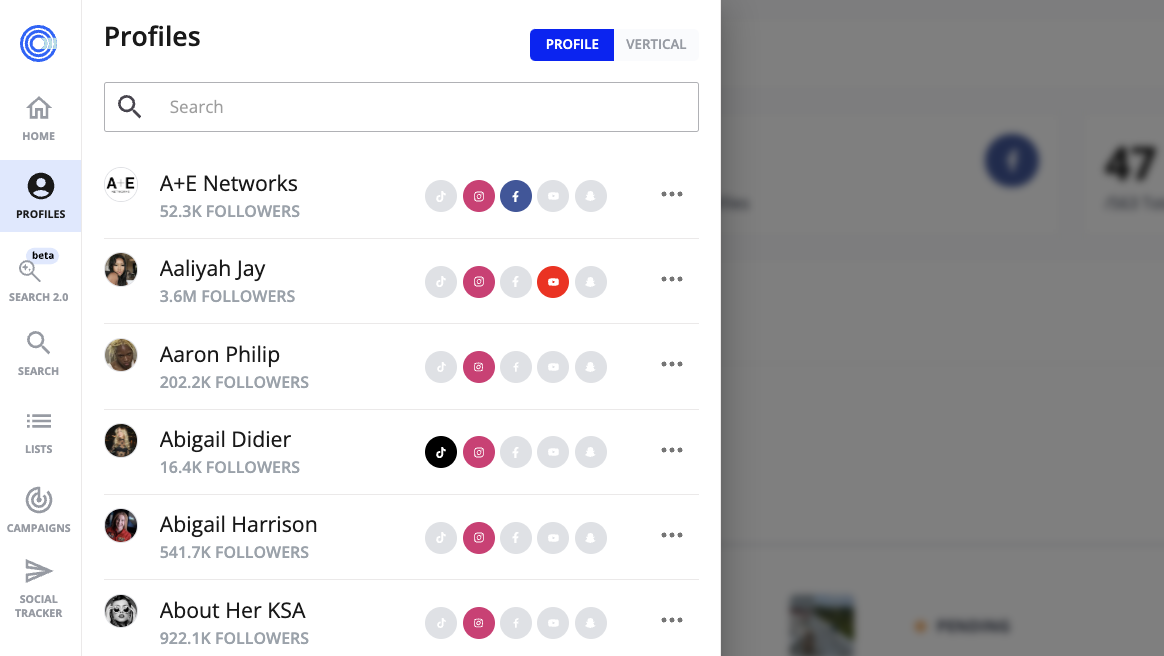Click the app logo at top left
Screen dimensions: 1164x656
(39, 43)
